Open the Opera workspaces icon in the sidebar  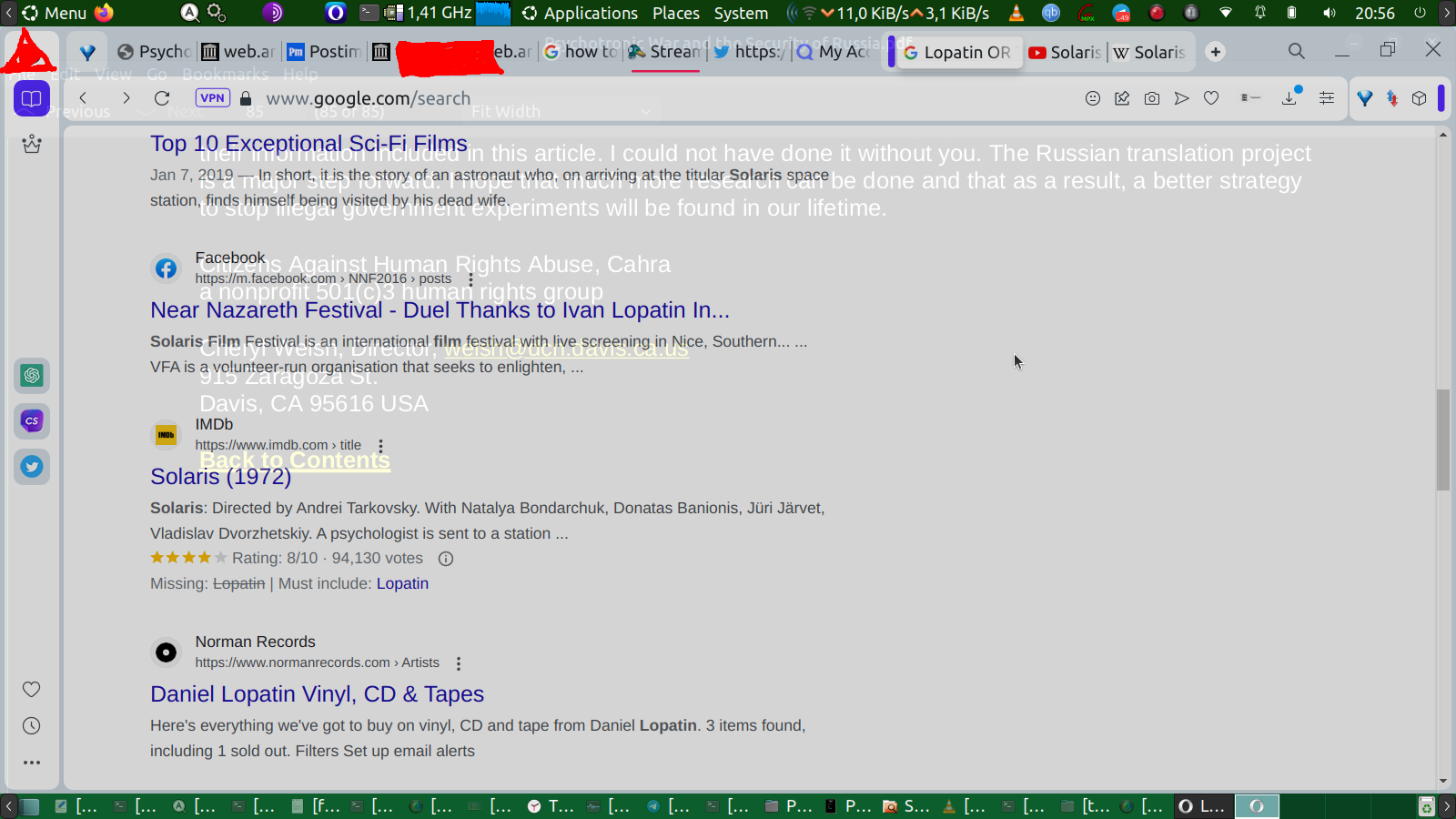(x=32, y=98)
